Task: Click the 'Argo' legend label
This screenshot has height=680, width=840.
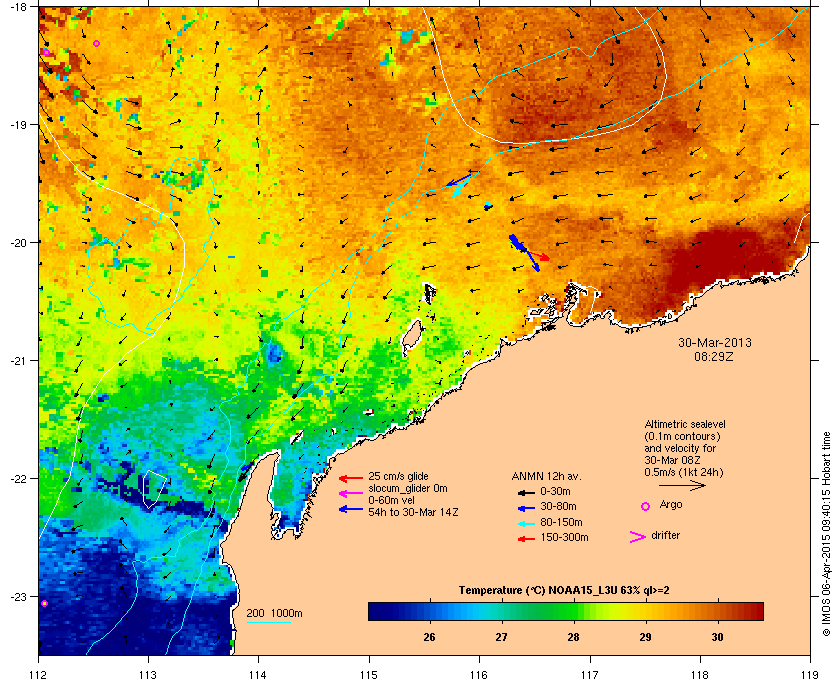Action: (671, 505)
